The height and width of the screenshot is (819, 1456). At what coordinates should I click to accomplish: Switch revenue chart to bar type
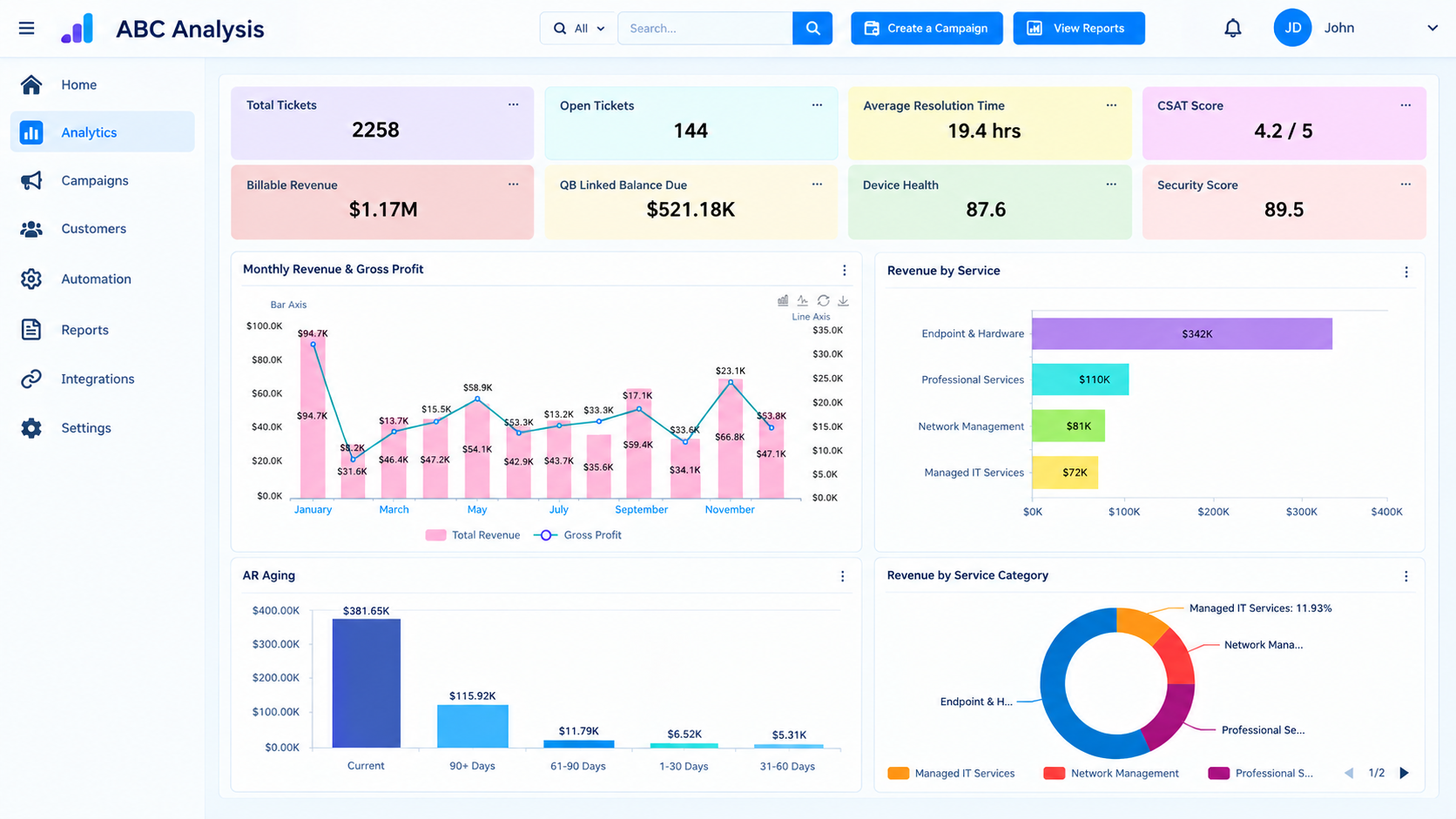tap(783, 300)
